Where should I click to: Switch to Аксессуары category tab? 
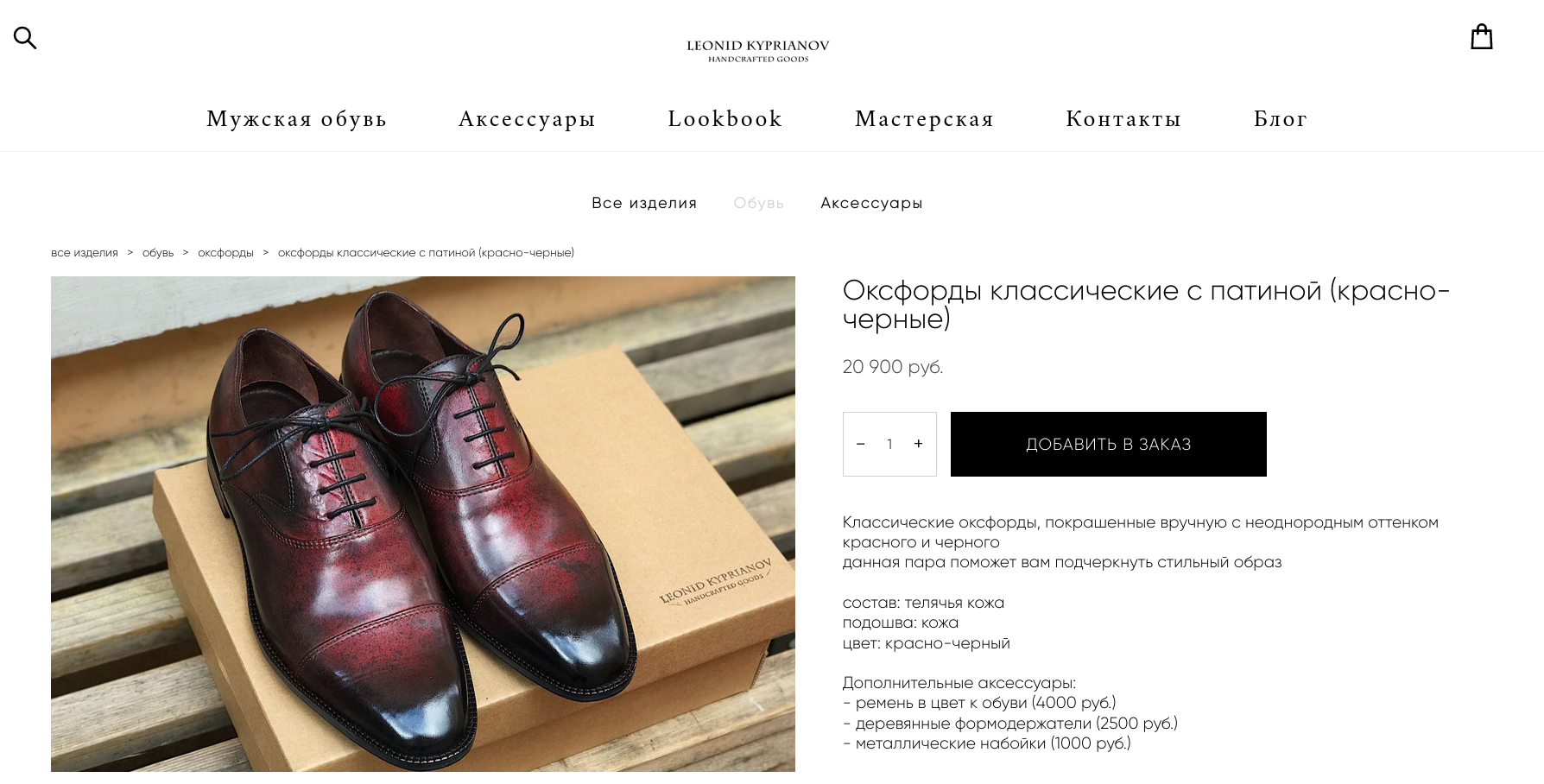871,203
